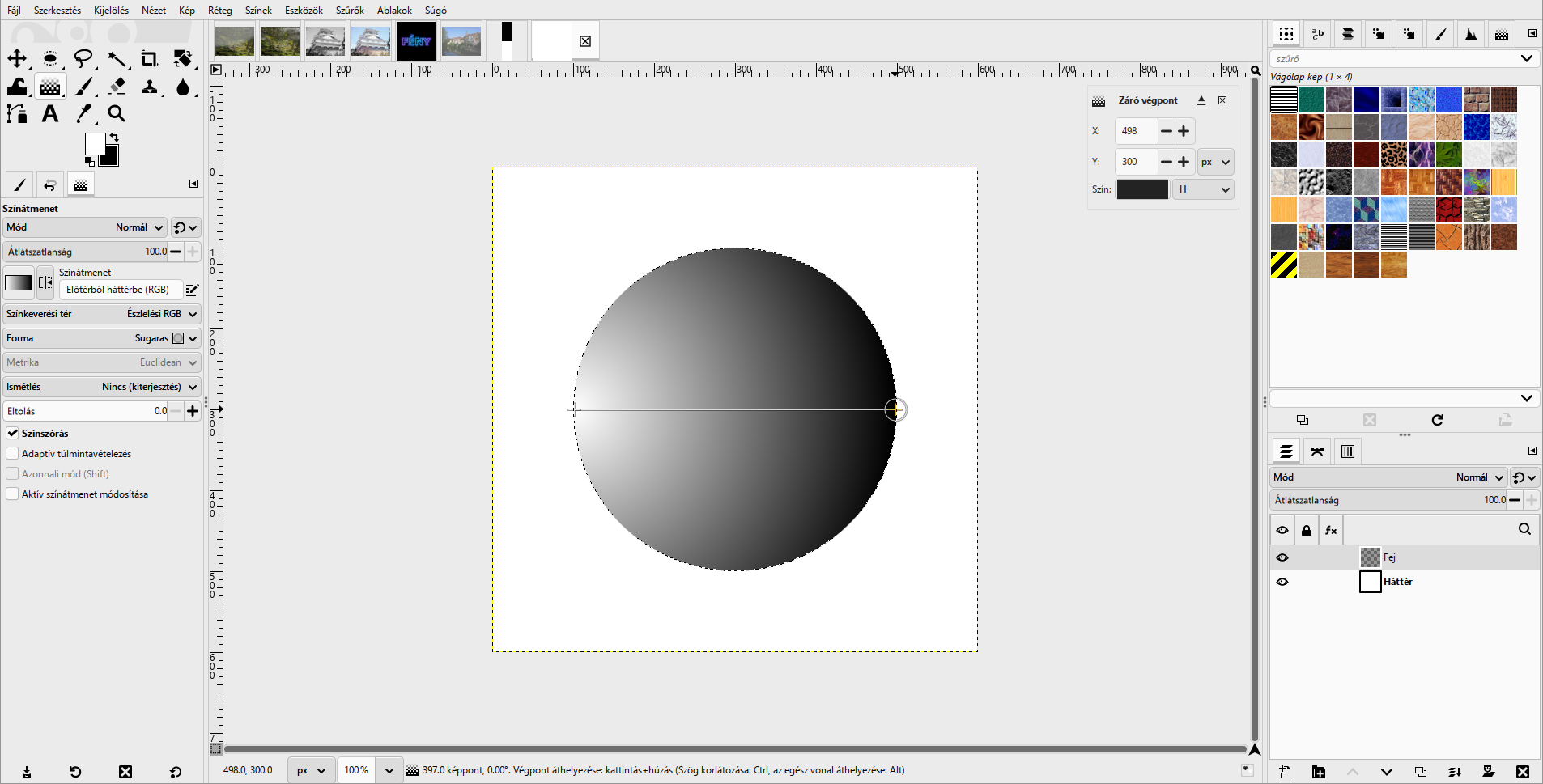Select the Clone stamp tool
The width and height of the screenshot is (1543, 784).
pyautogui.click(x=150, y=87)
